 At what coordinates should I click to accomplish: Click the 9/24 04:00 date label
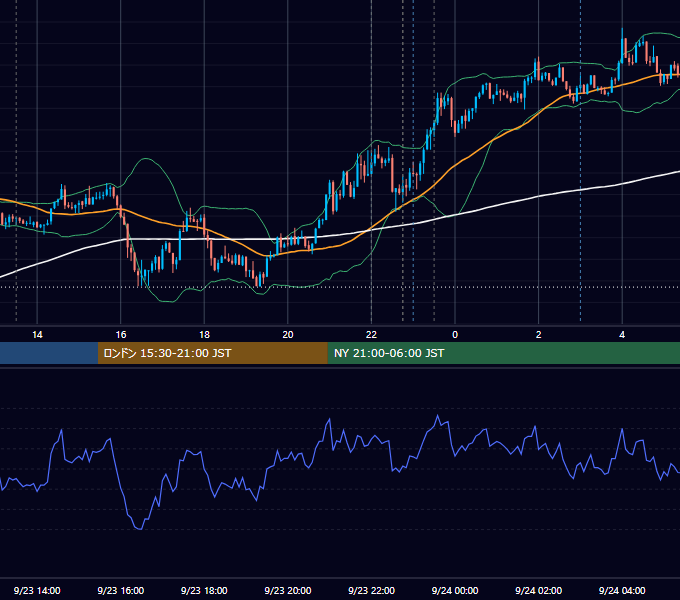pos(622,590)
